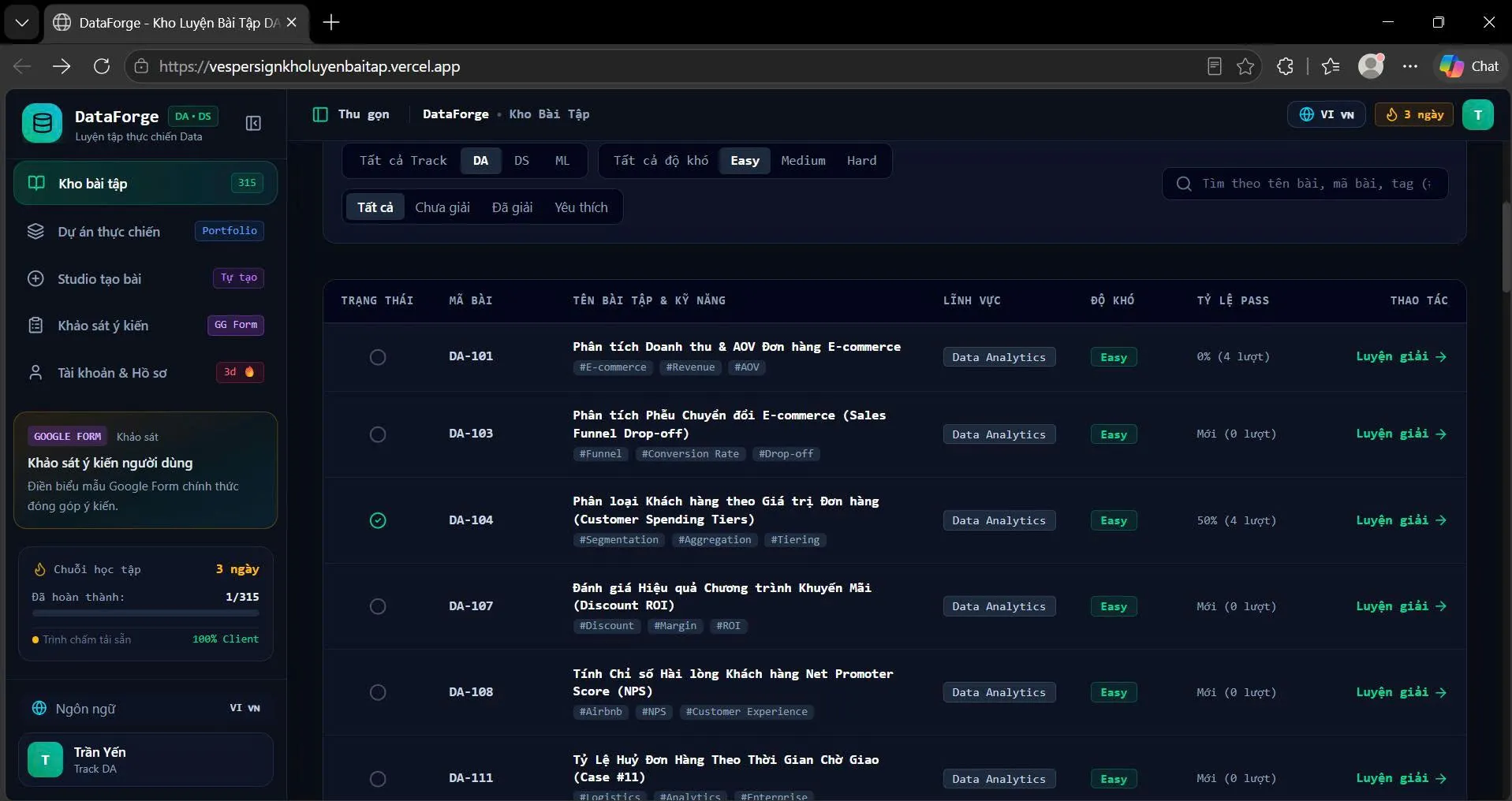Open the browser tab list dropdown
This screenshot has width=1512, height=801.
click(x=22, y=23)
